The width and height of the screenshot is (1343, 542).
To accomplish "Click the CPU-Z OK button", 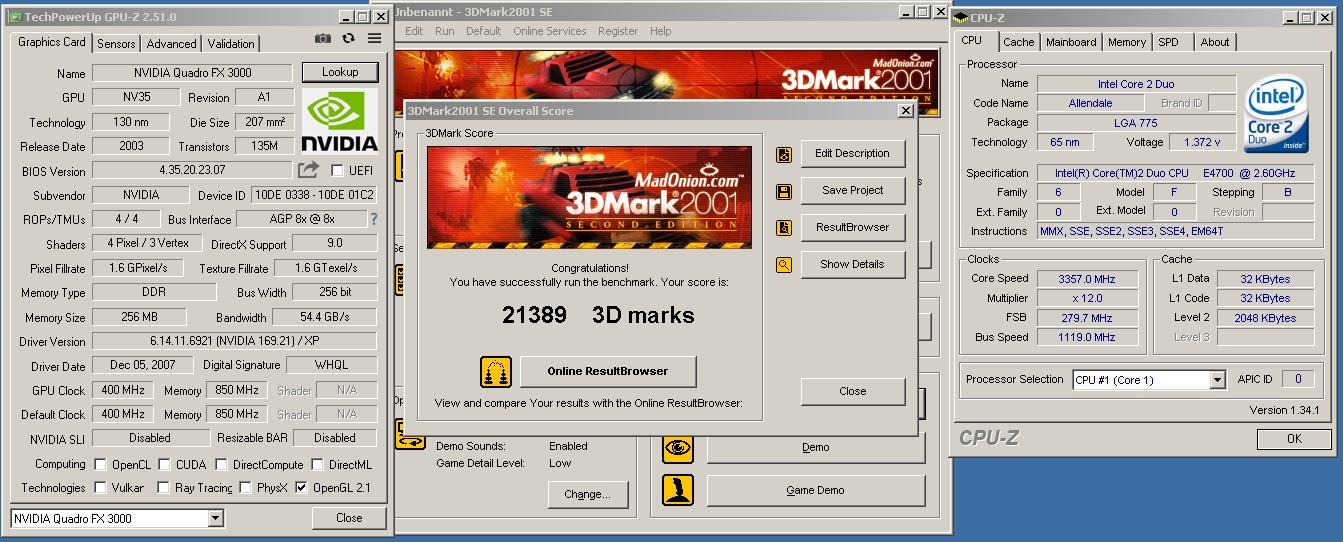I will [x=1294, y=439].
